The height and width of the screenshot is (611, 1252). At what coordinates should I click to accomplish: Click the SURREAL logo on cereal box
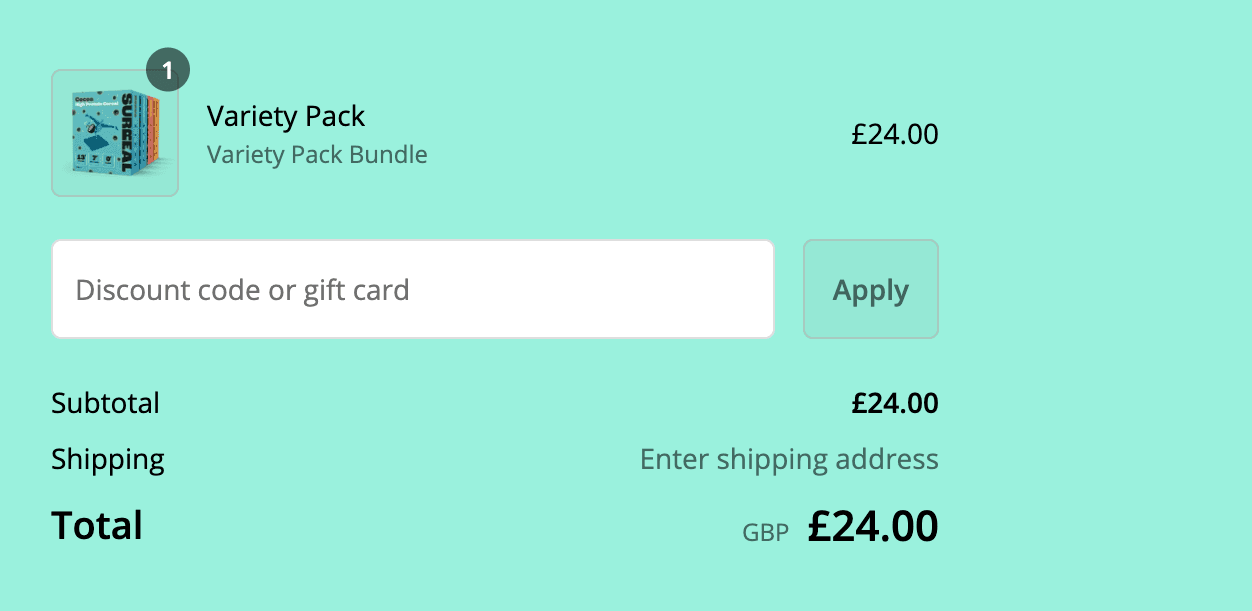click(126, 133)
